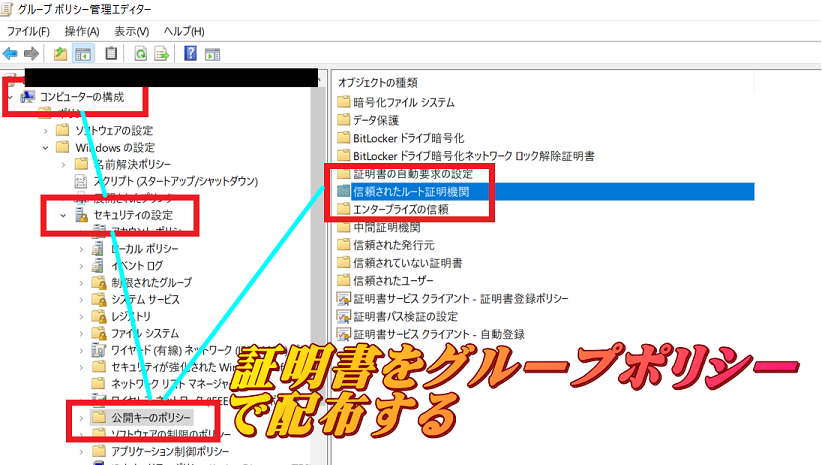Select BitLocker ドライブ暗号化 list item
The image size is (822, 465).
[408, 138]
